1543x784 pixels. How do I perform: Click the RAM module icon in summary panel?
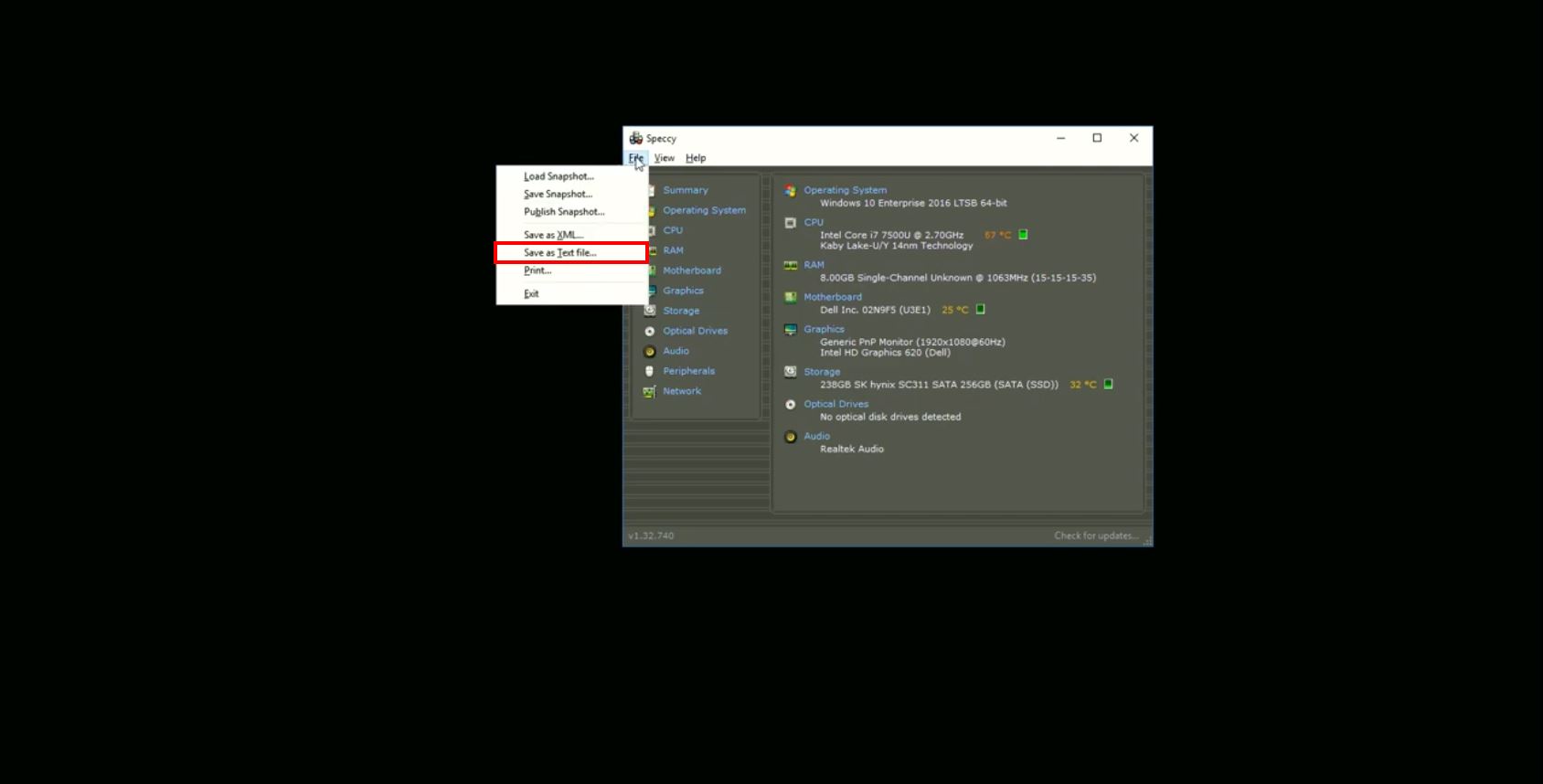[x=791, y=265]
